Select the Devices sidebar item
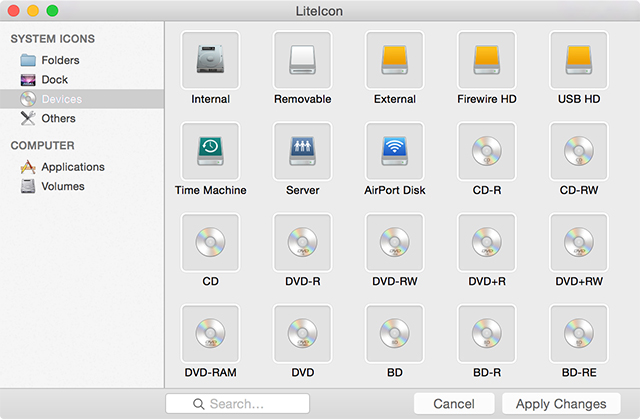The height and width of the screenshot is (419, 640). pos(82,99)
